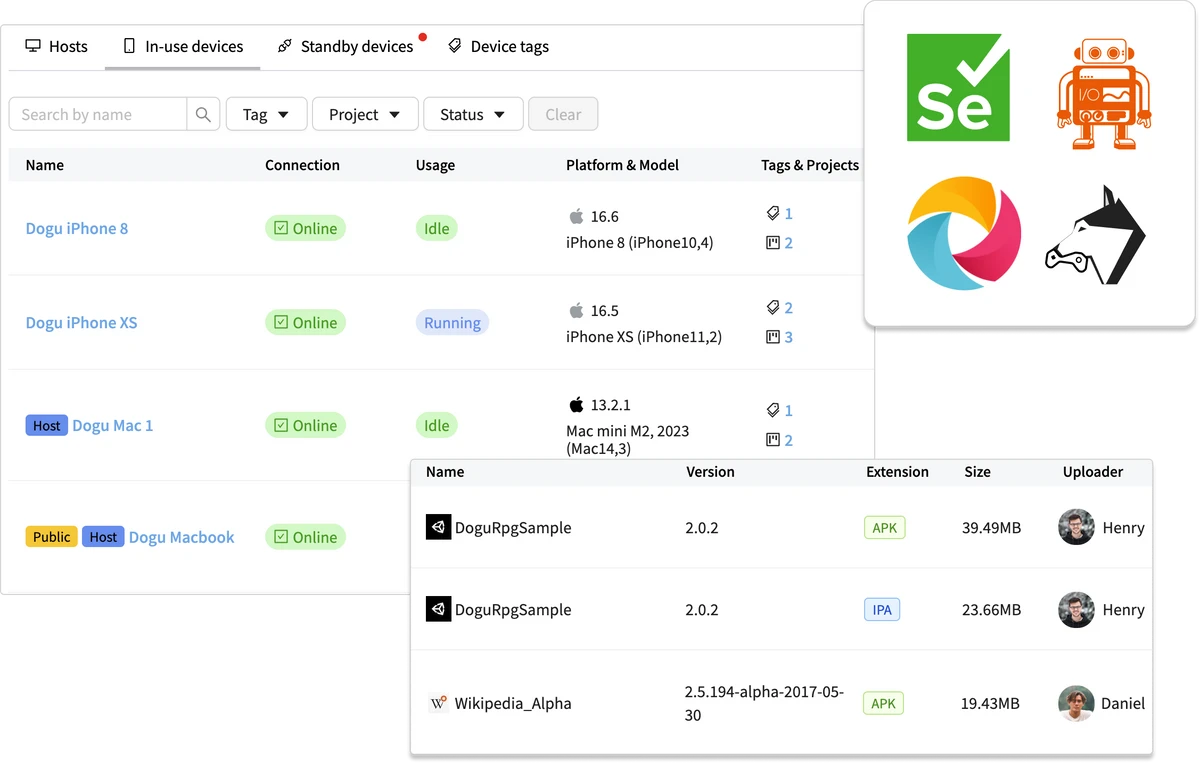Click the Online badge for Dogu Mac 1
The image size is (1200, 763).
pyautogui.click(x=305, y=425)
